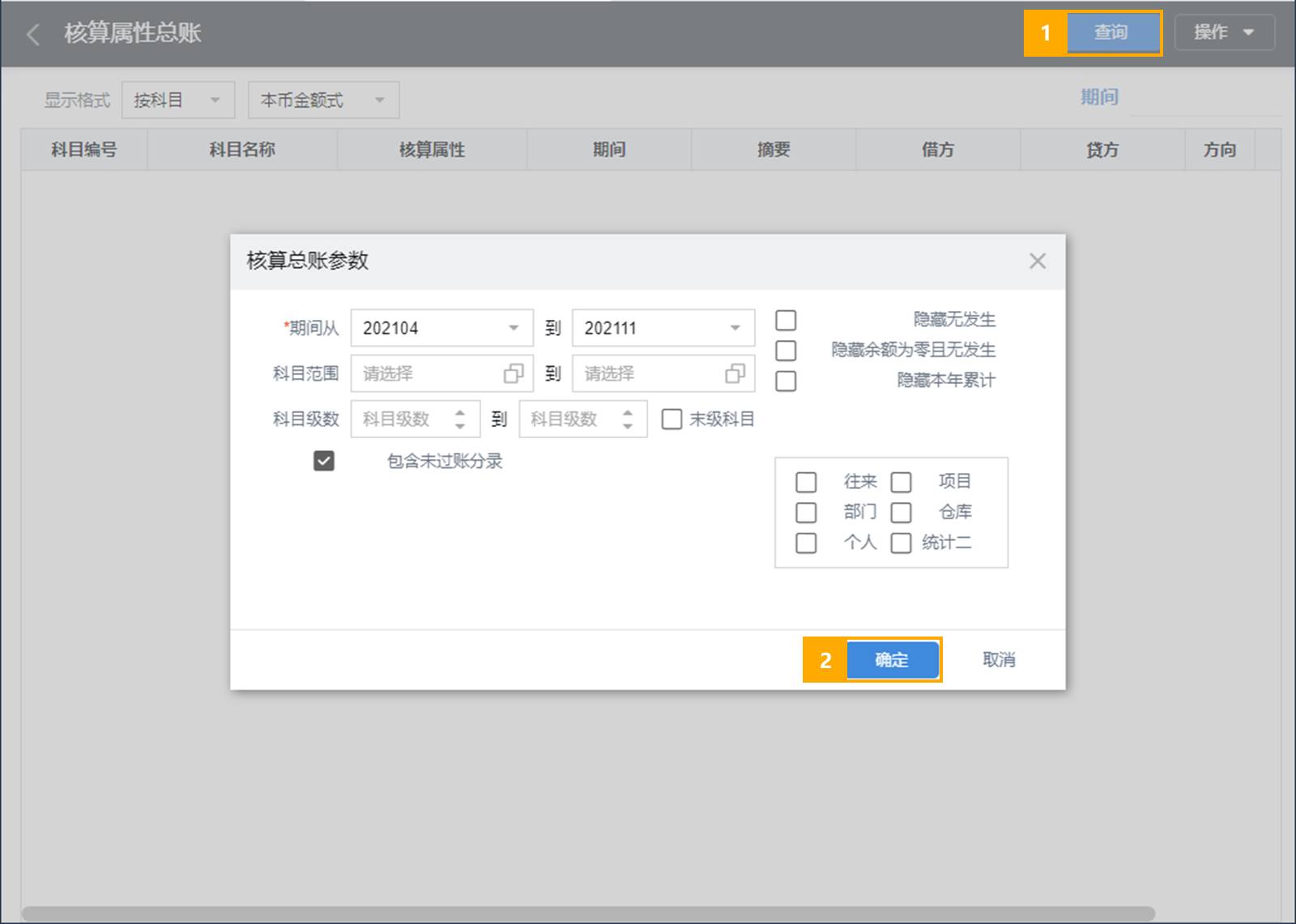Click the 贷方 column header

(1102, 150)
